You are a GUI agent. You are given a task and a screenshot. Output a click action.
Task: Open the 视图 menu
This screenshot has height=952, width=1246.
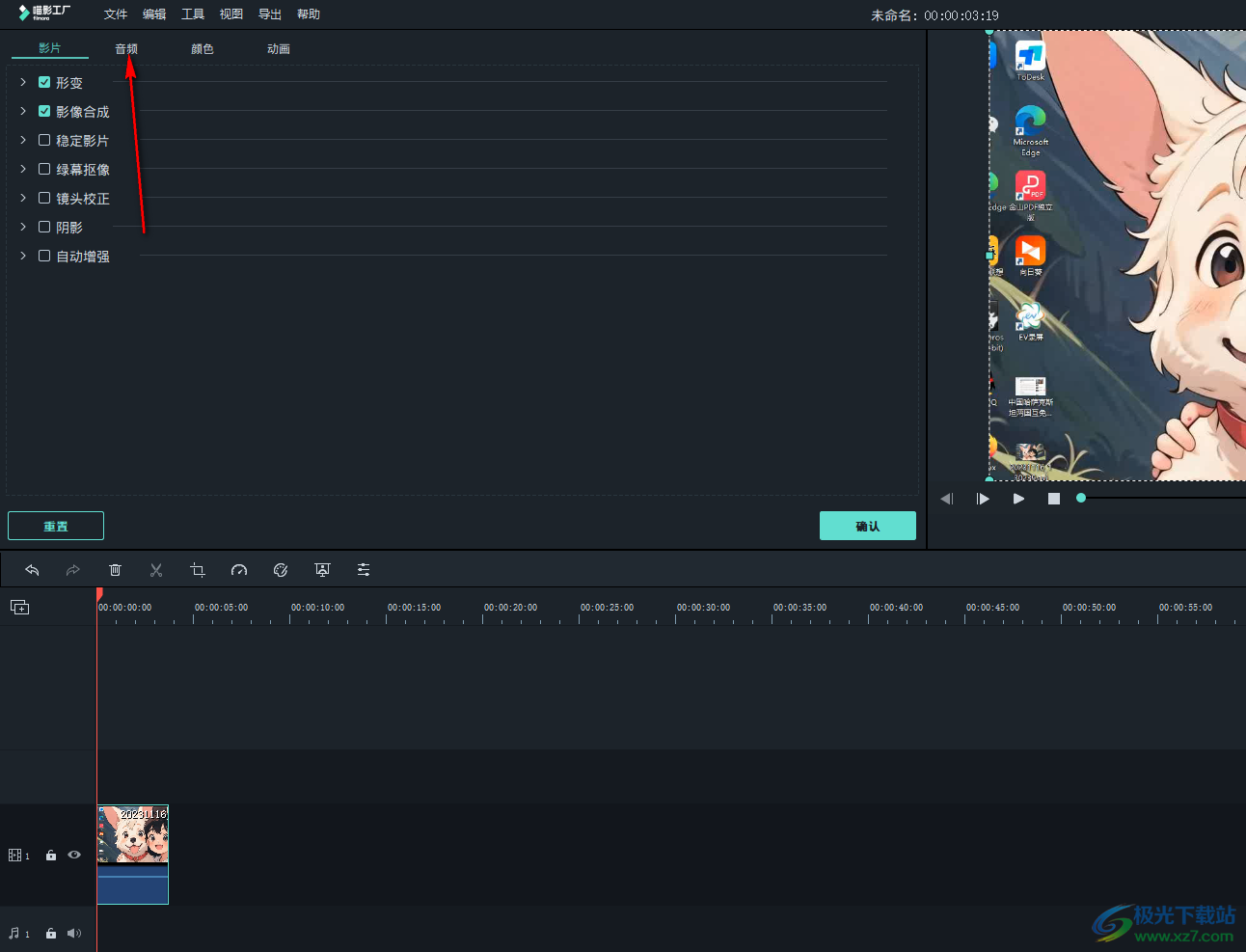231,14
